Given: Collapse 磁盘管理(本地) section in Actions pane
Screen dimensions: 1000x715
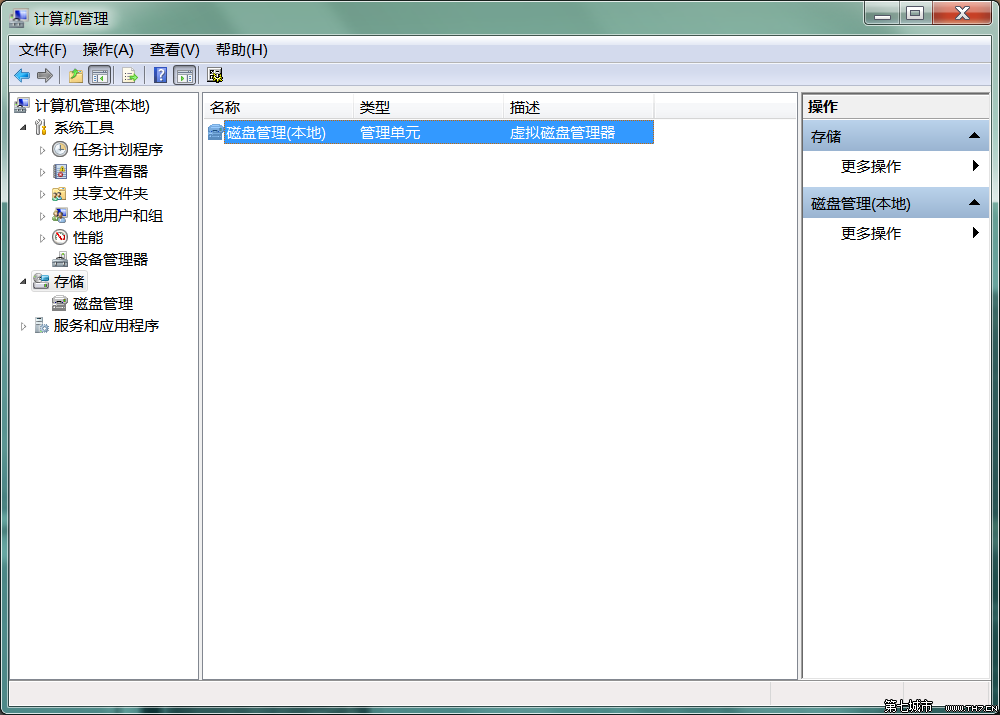Looking at the screenshot, I should pyautogui.click(x=974, y=202).
